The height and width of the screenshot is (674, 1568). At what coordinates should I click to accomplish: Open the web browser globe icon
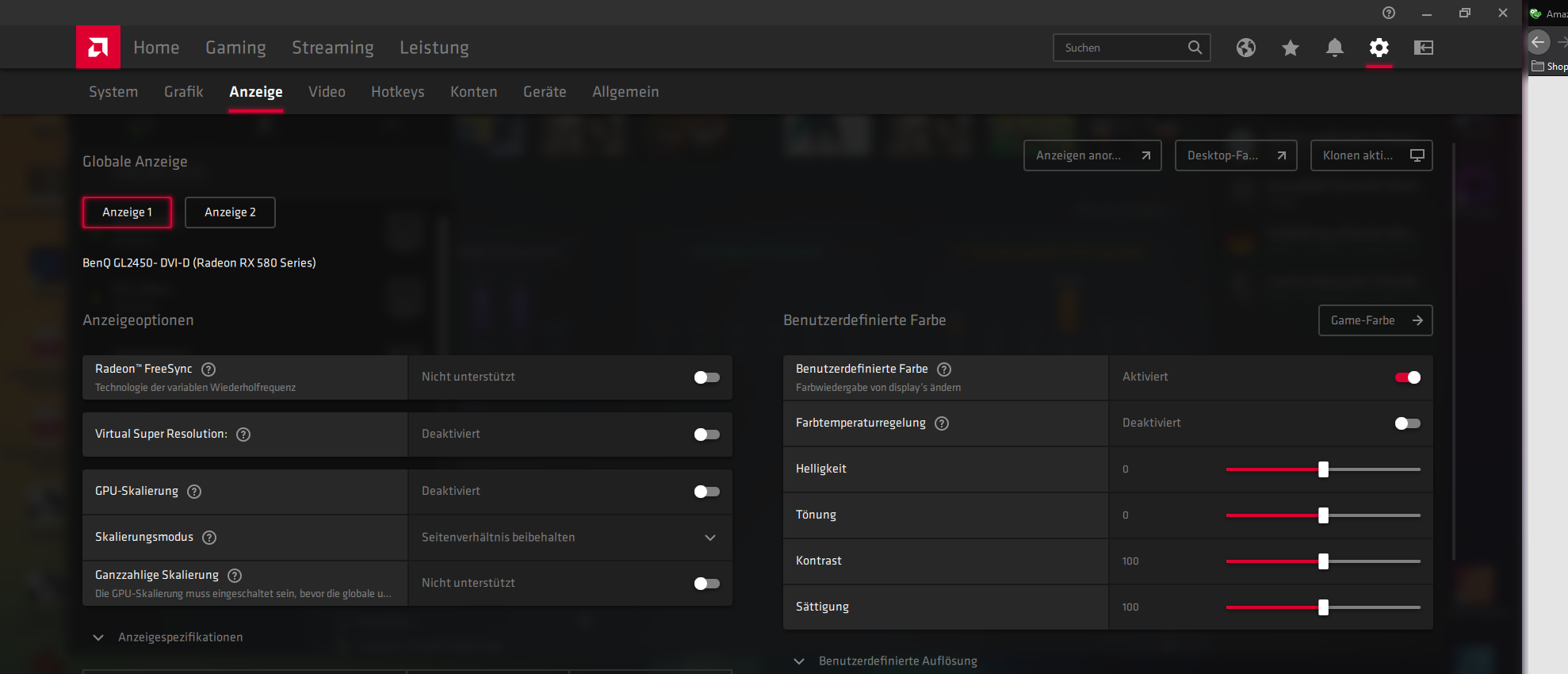[1246, 48]
